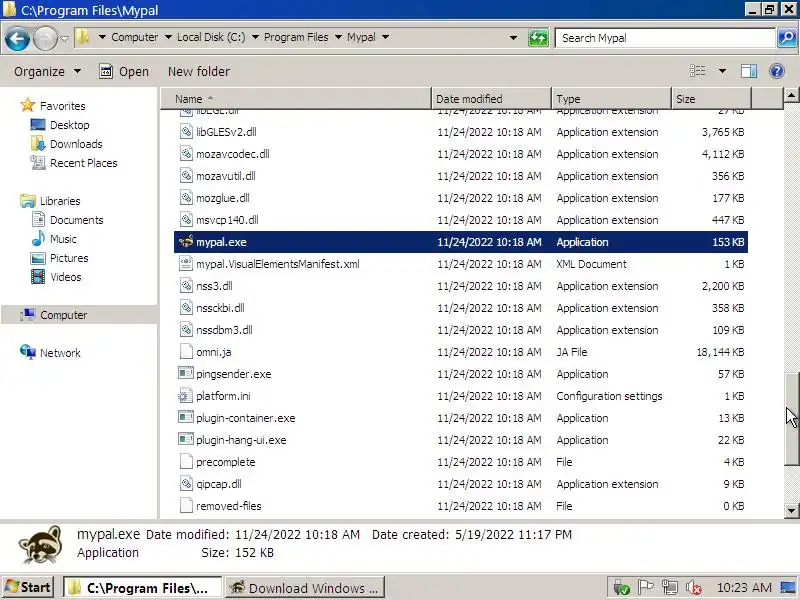The width and height of the screenshot is (800, 600).
Task: Click the platform.ini gear file icon
Action: coord(186,395)
